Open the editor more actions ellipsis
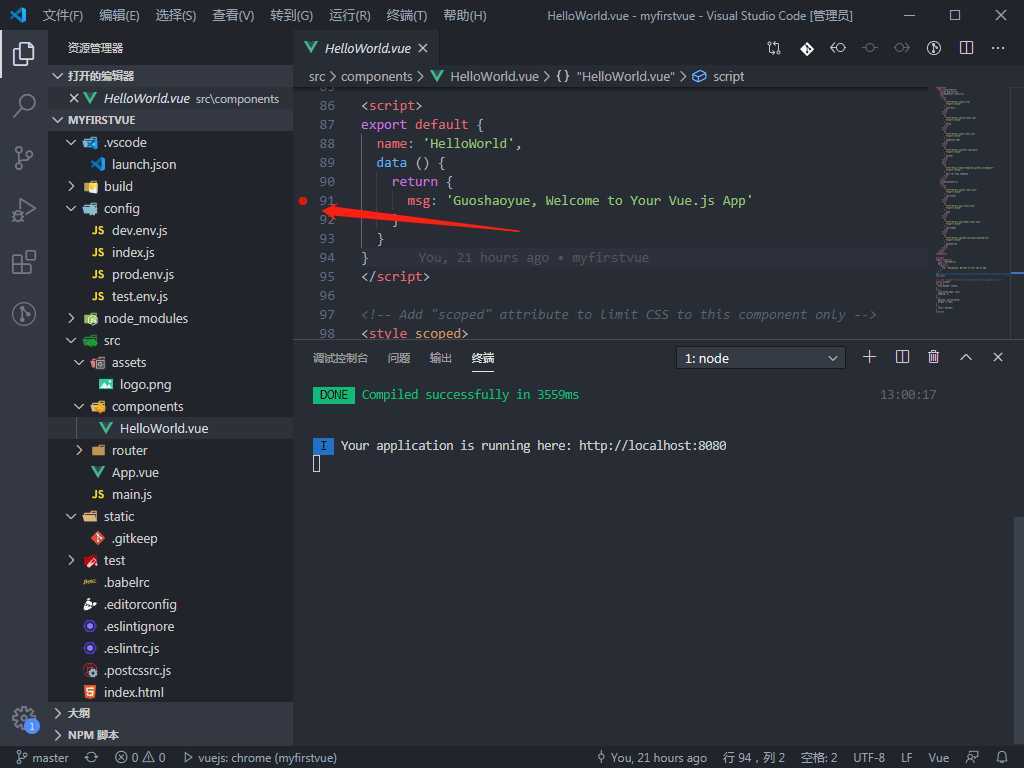 pos(998,48)
